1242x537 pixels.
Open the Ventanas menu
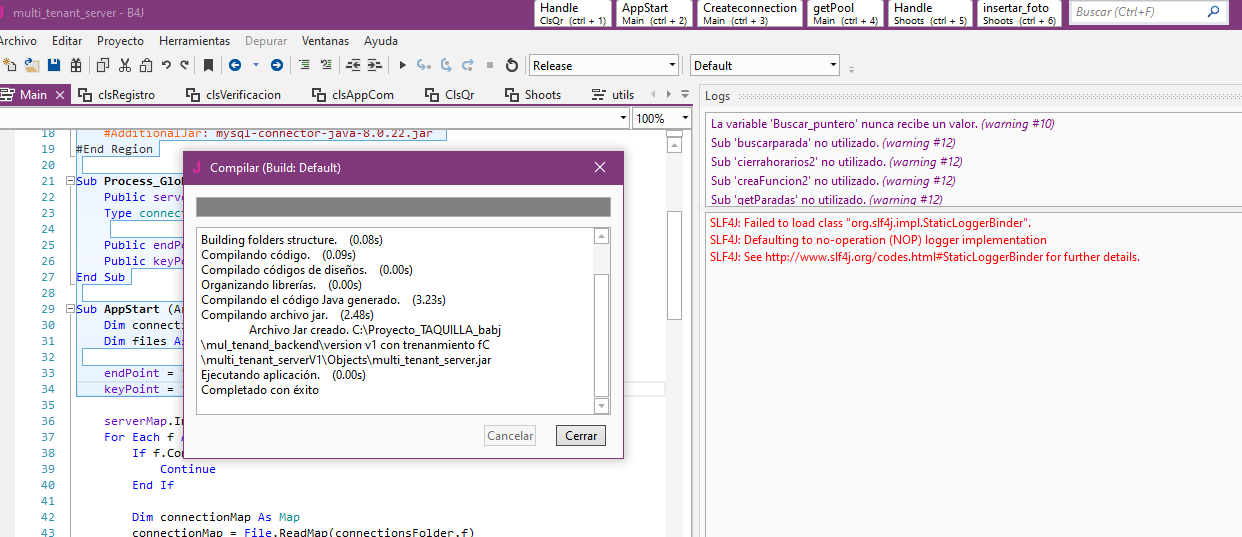(325, 41)
